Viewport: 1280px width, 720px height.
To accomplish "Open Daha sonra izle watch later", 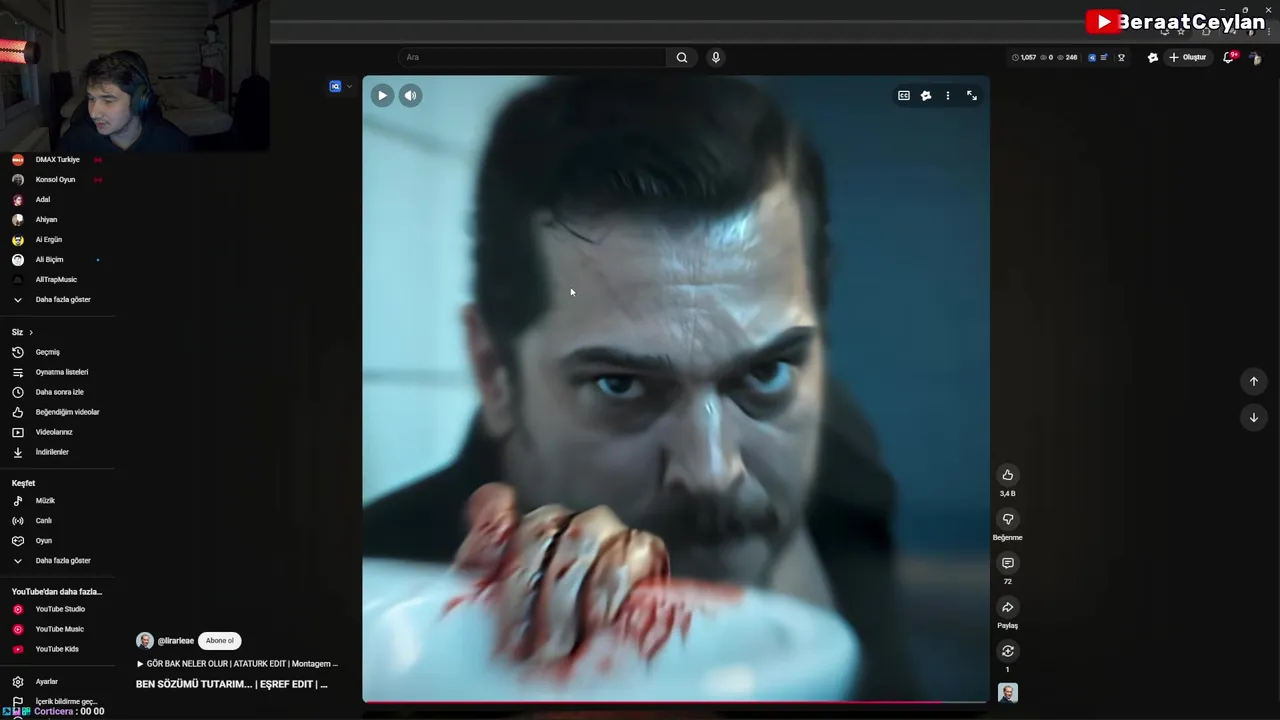I will click(58, 392).
